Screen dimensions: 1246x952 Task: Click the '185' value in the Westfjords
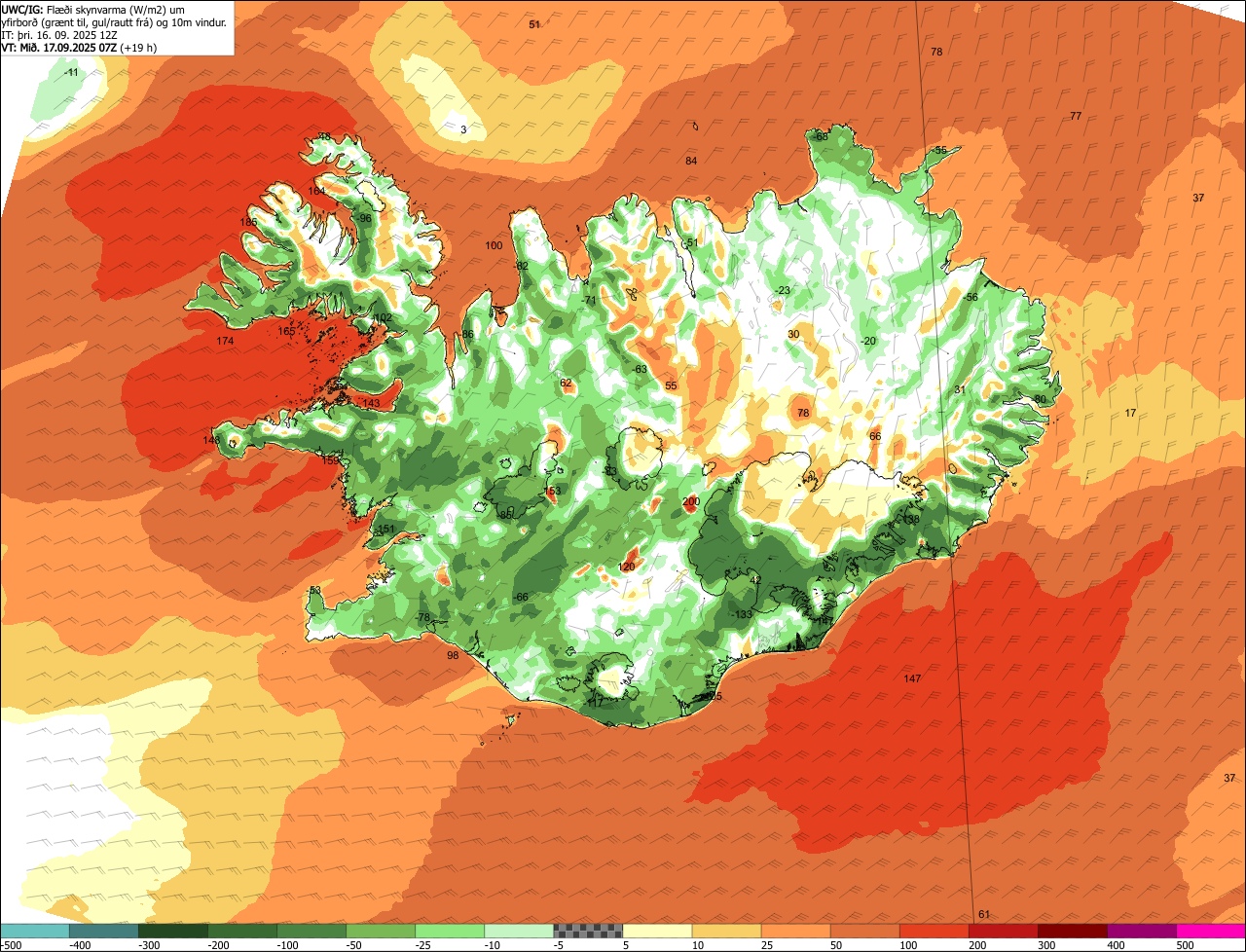pos(249,223)
